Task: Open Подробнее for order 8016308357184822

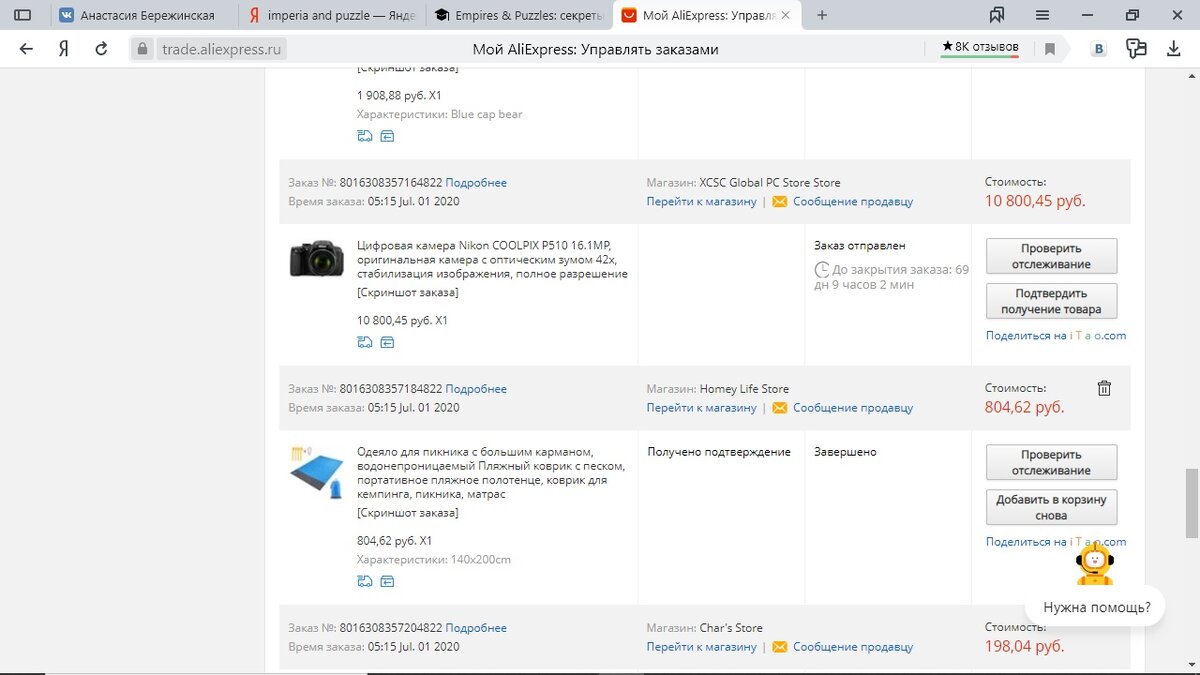Action: point(476,389)
